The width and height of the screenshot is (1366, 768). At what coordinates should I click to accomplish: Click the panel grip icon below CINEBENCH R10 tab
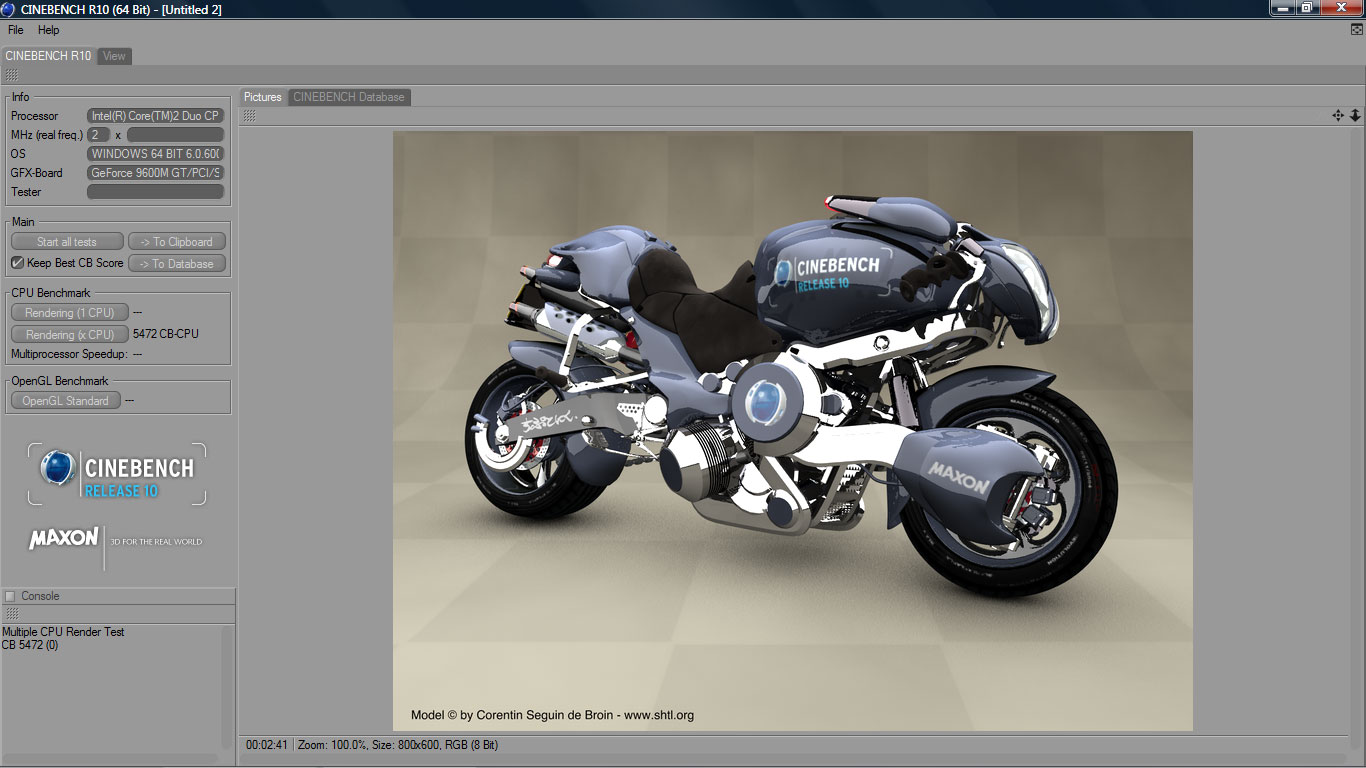coord(11,75)
